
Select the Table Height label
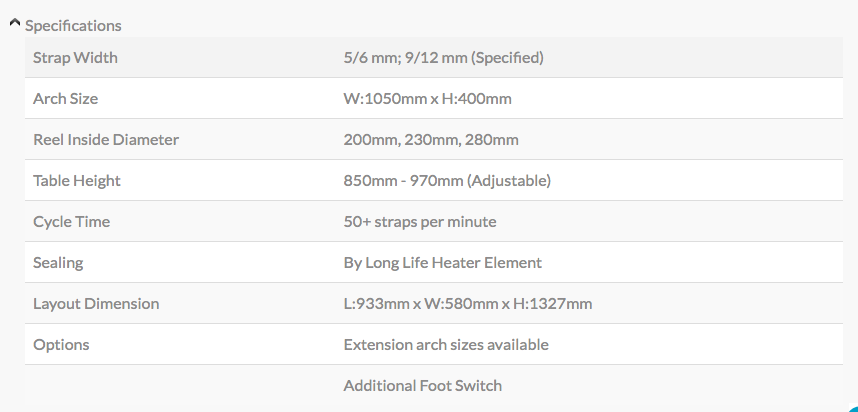[x=77, y=181]
